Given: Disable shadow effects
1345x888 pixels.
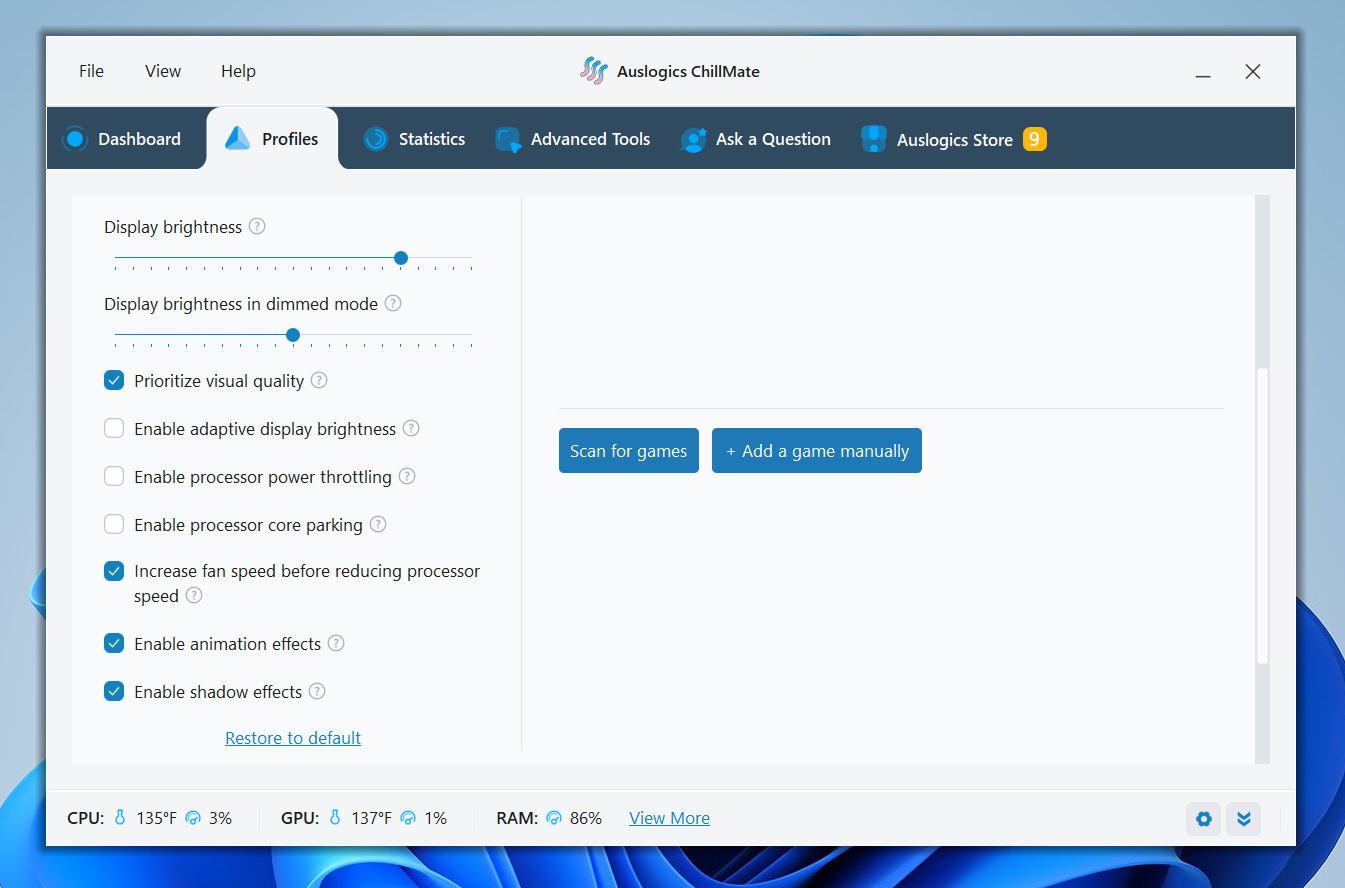Looking at the screenshot, I should tap(114, 691).
